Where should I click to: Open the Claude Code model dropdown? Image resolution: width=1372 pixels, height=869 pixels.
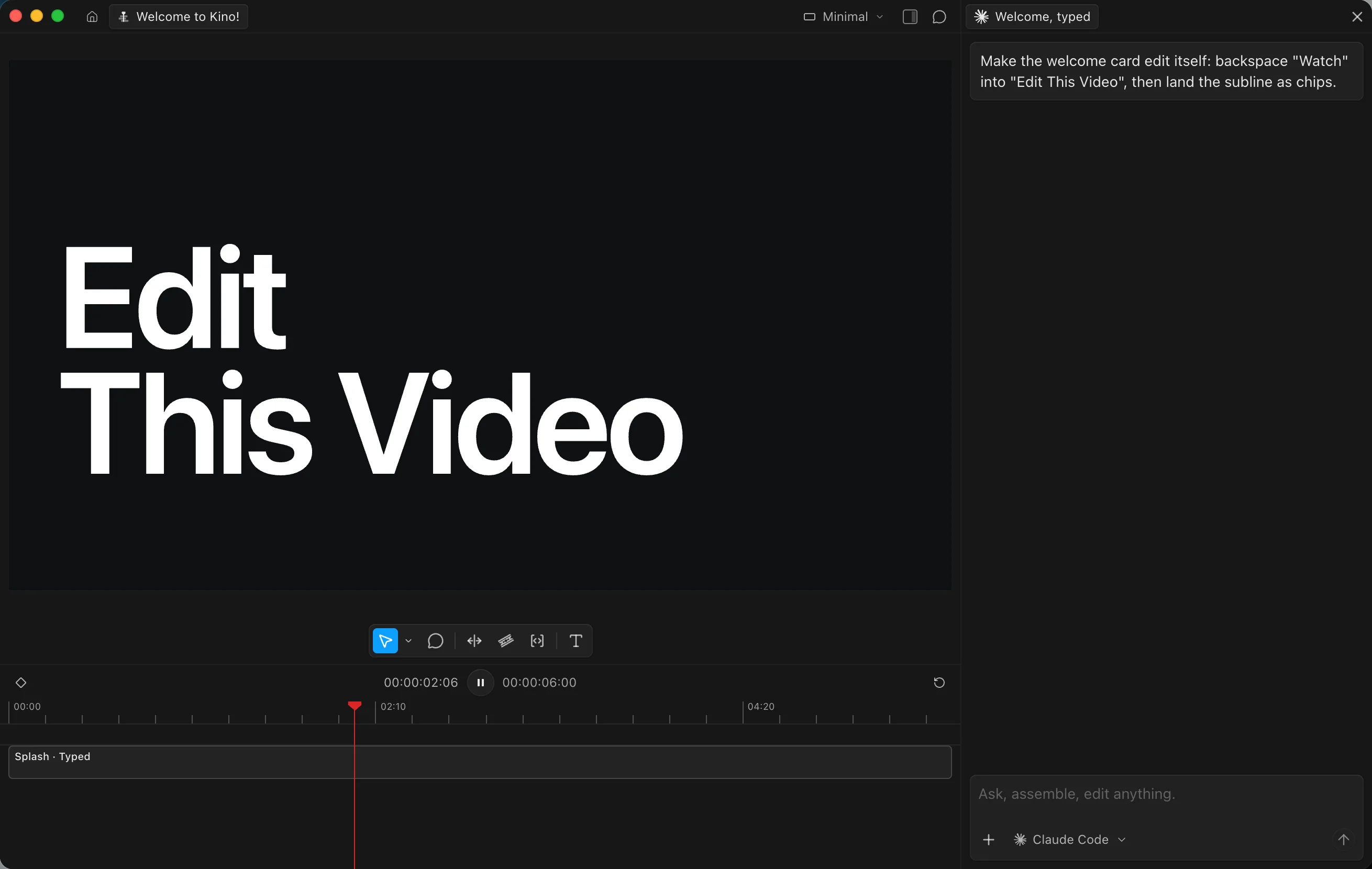click(1069, 839)
